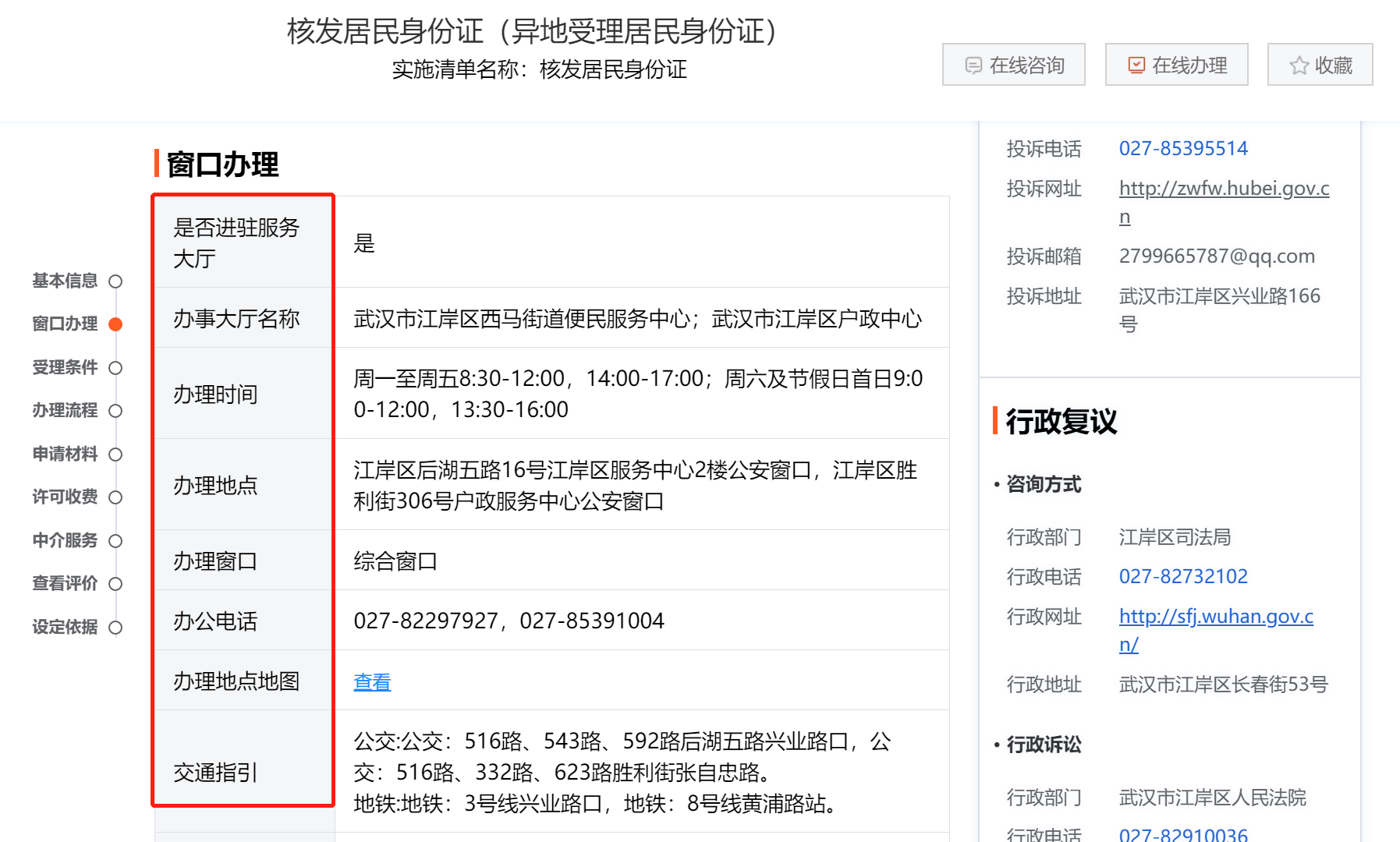
Task: Click the 基本信息 circle marker
Action: pos(115,281)
